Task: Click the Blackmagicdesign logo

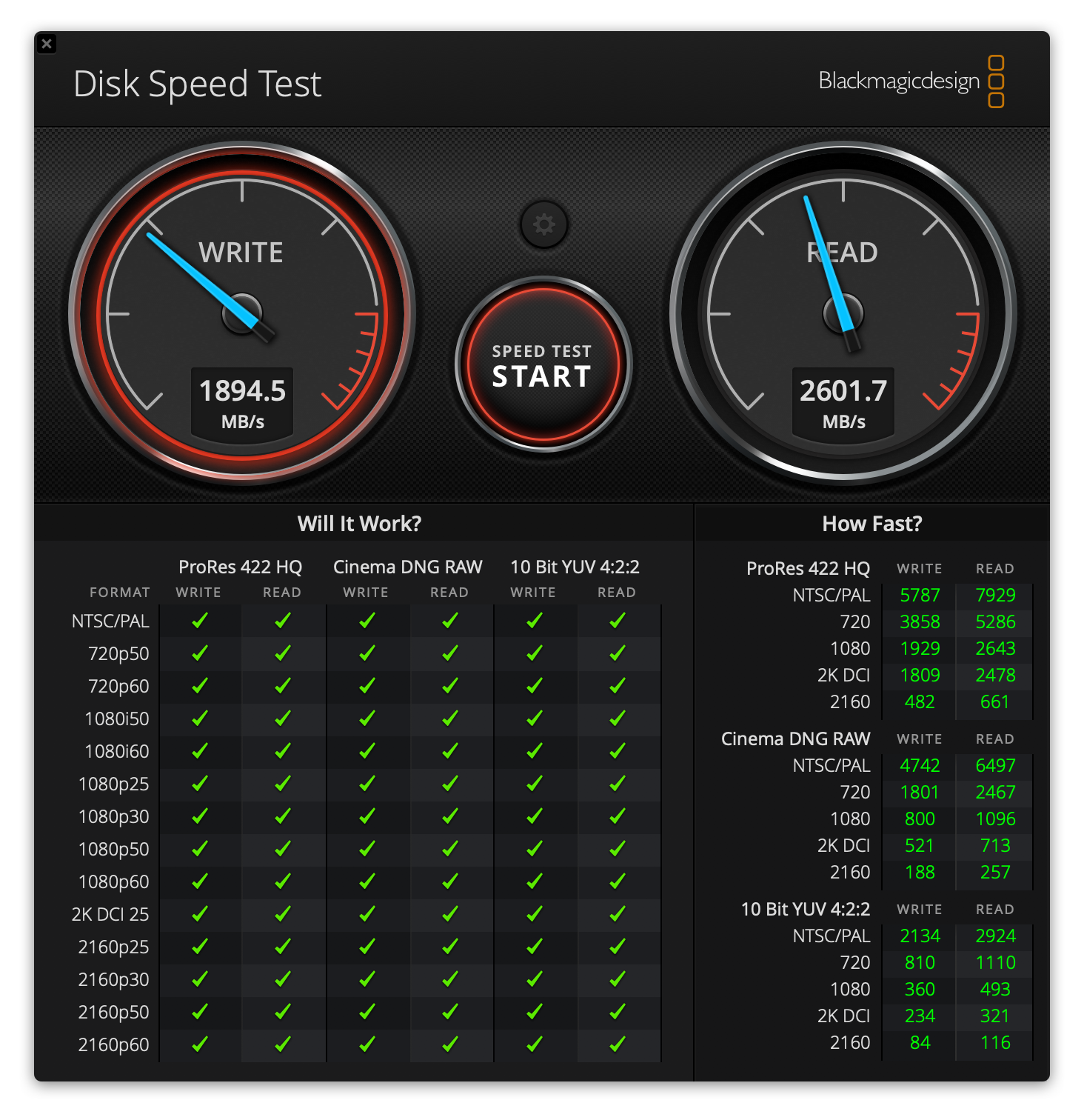Action: click(x=911, y=81)
